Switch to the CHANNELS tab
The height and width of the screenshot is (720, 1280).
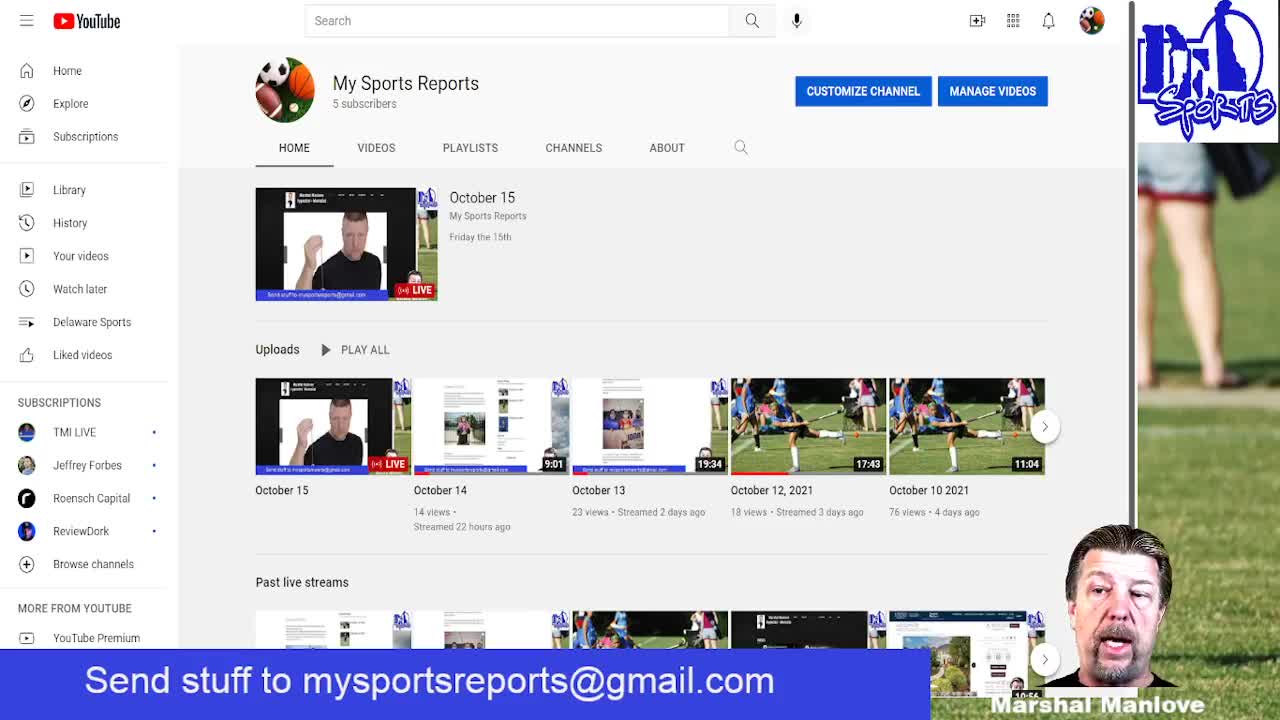click(x=574, y=148)
